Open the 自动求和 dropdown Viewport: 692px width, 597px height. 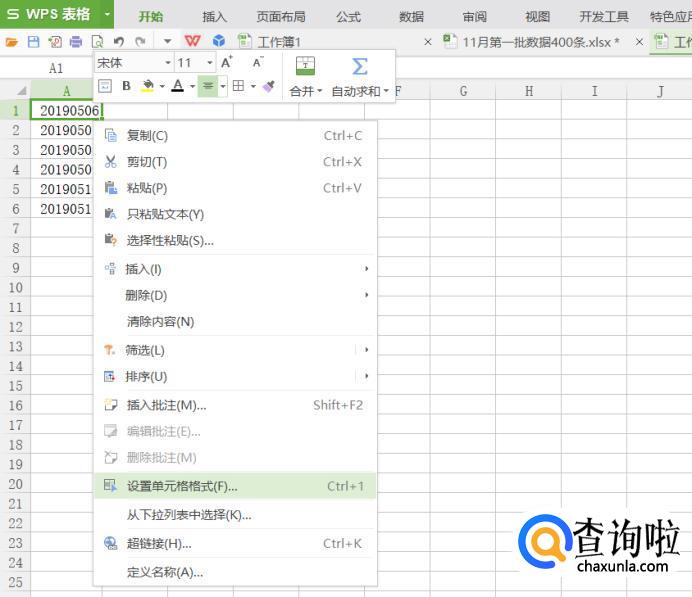click(x=360, y=91)
